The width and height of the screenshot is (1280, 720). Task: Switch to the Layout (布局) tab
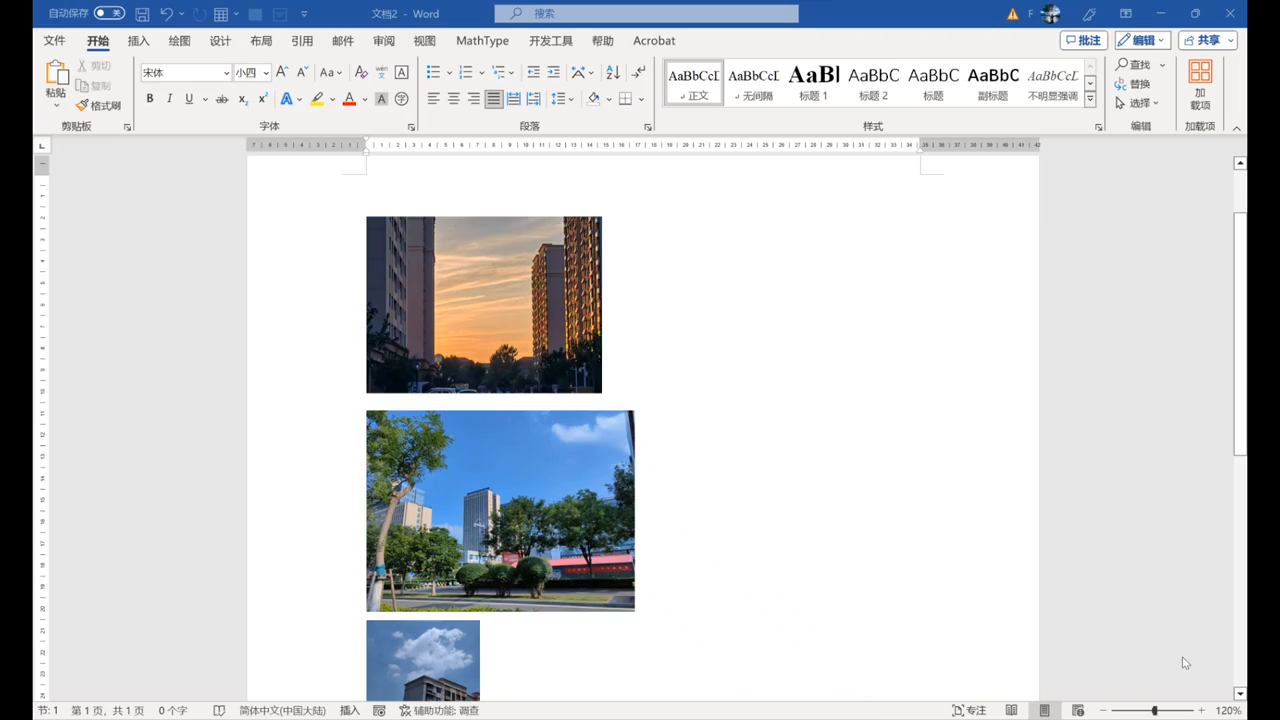coord(261,41)
